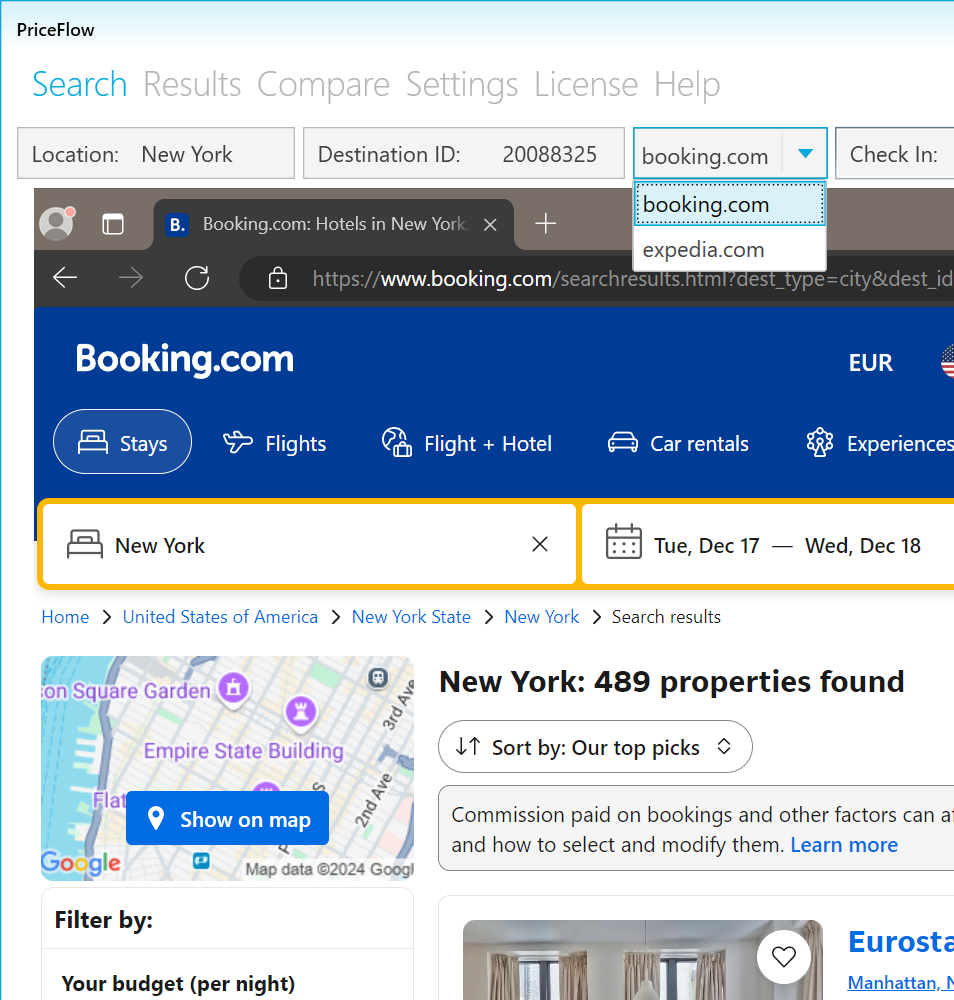
Task: Open the browser profile avatar icon
Action: (57, 223)
